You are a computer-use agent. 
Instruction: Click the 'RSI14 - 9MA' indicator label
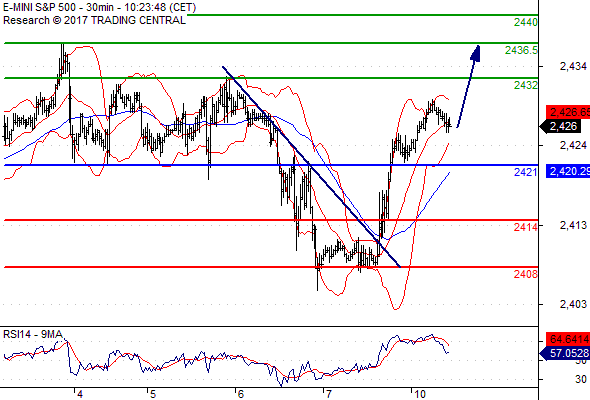coord(33,334)
